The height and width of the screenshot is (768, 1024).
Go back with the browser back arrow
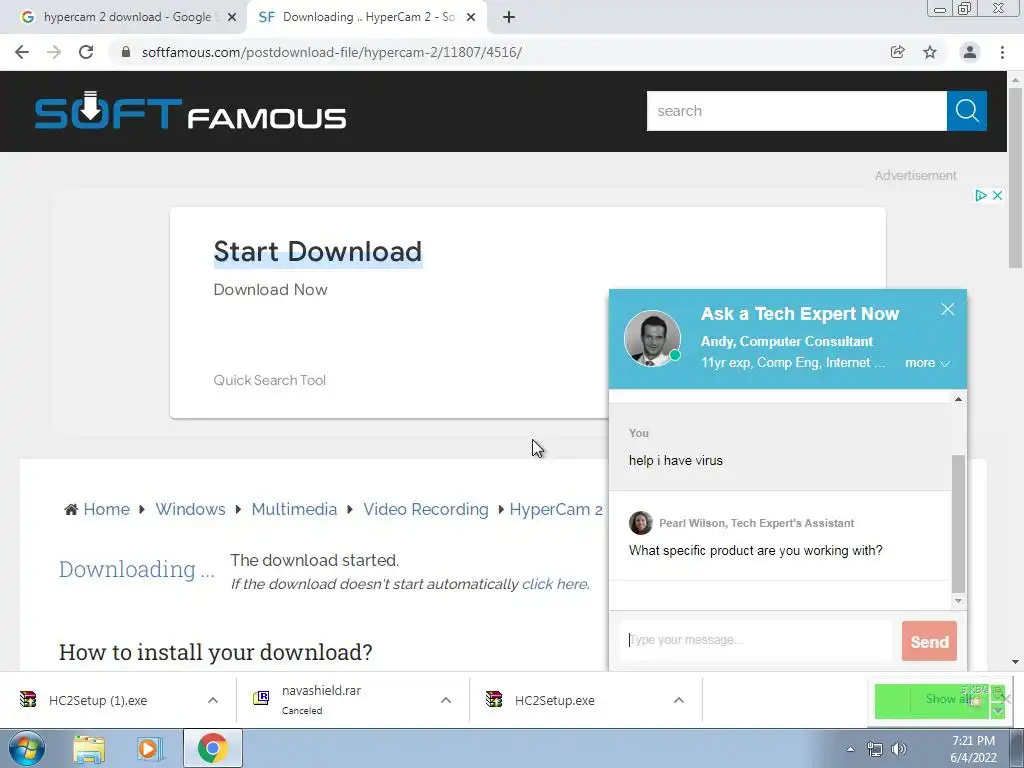pyautogui.click(x=22, y=52)
